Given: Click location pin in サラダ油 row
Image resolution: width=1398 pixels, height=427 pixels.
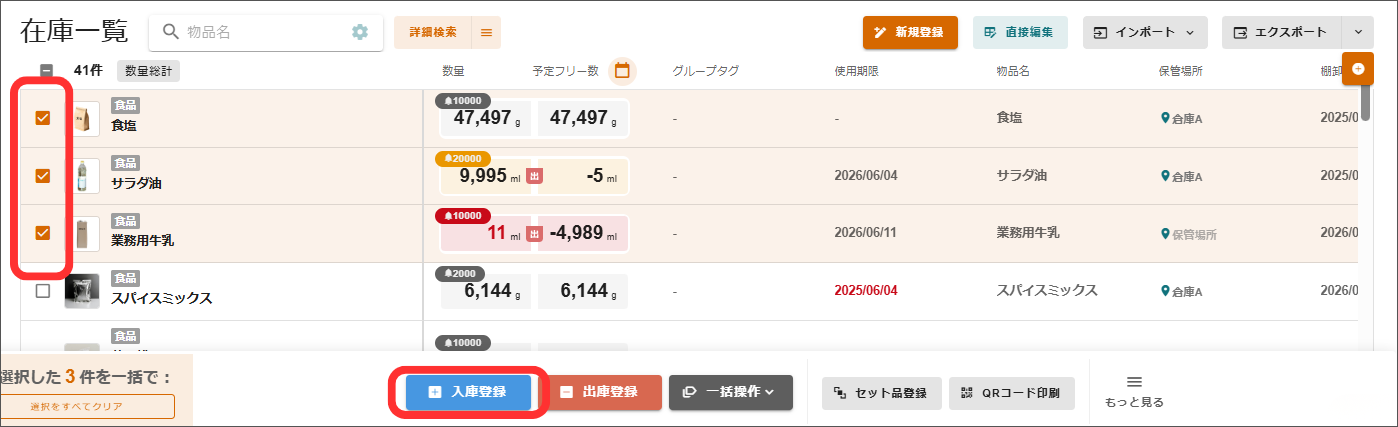Looking at the screenshot, I should [1165, 176].
